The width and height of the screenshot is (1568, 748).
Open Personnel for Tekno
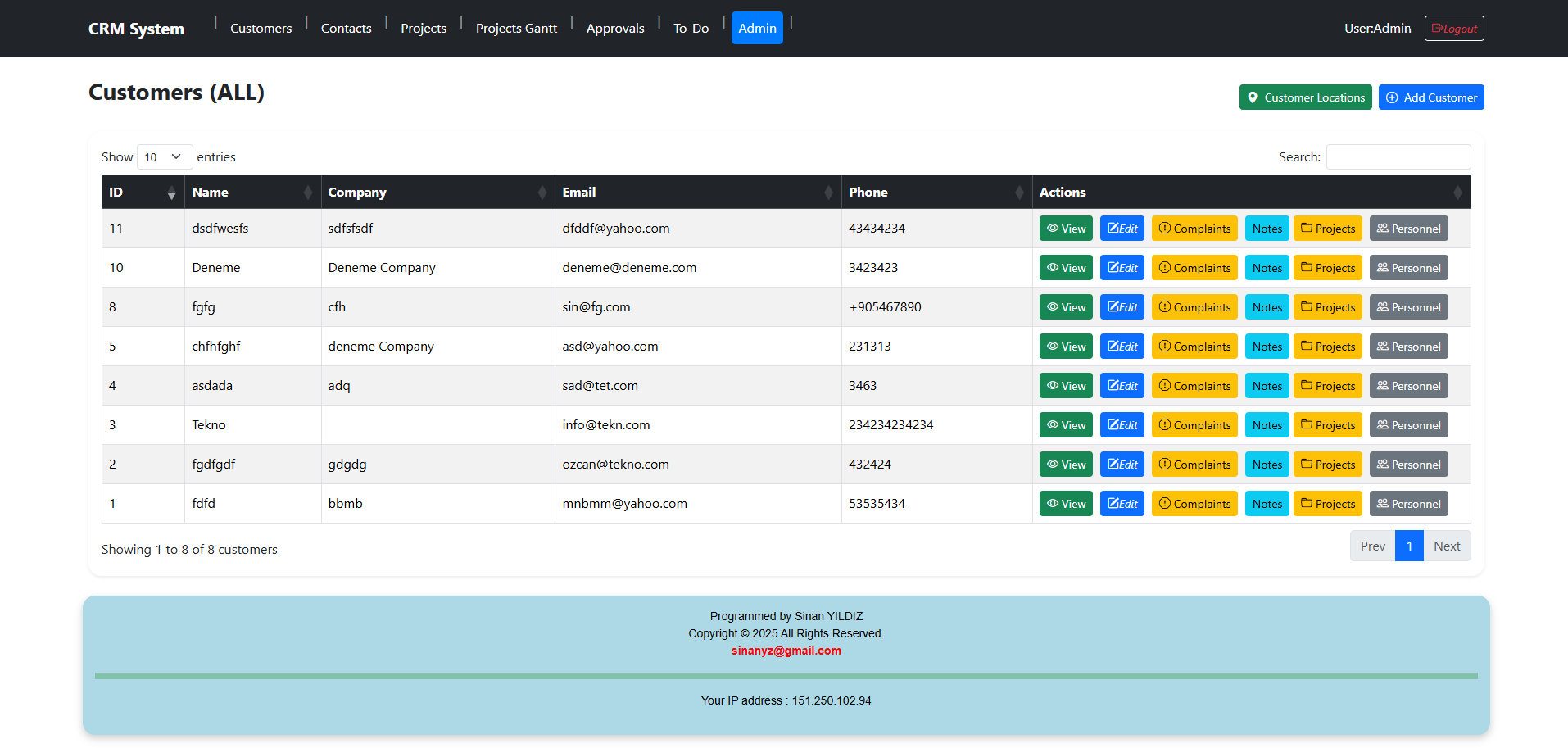click(x=1408, y=425)
